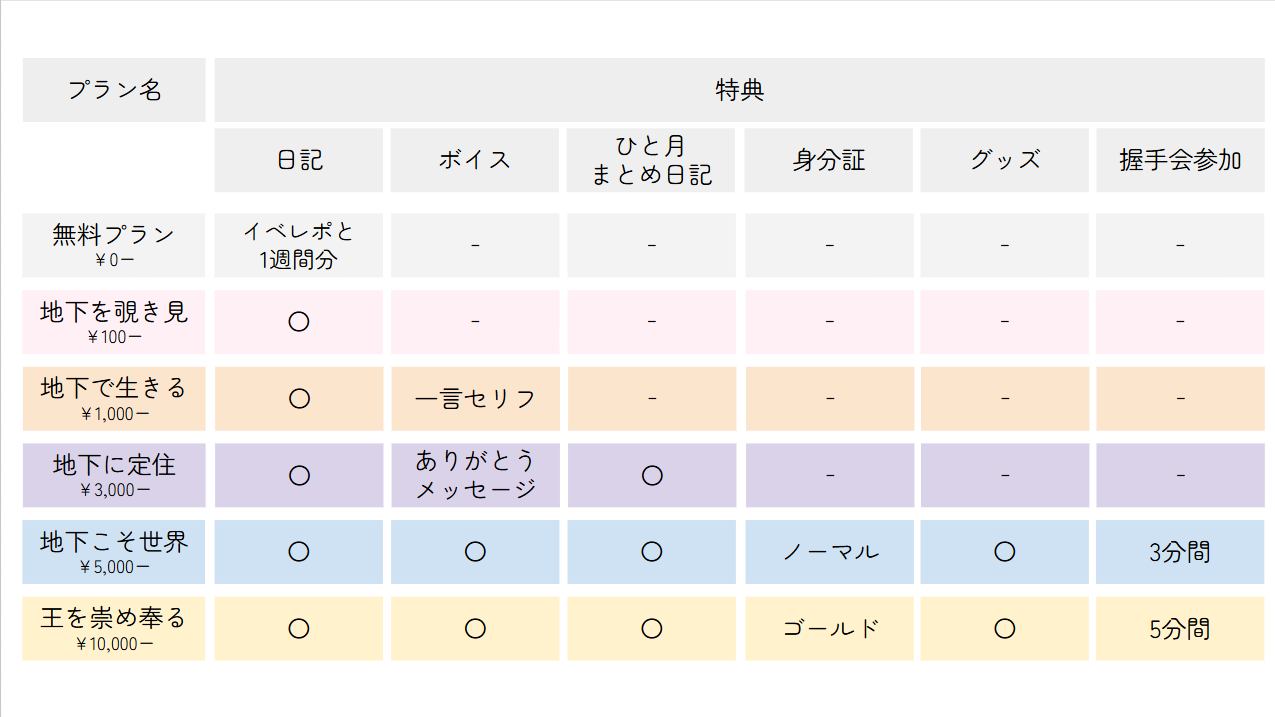
Task: Click the 無料プラン ¥0 row label
Action: tap(114, 245)
